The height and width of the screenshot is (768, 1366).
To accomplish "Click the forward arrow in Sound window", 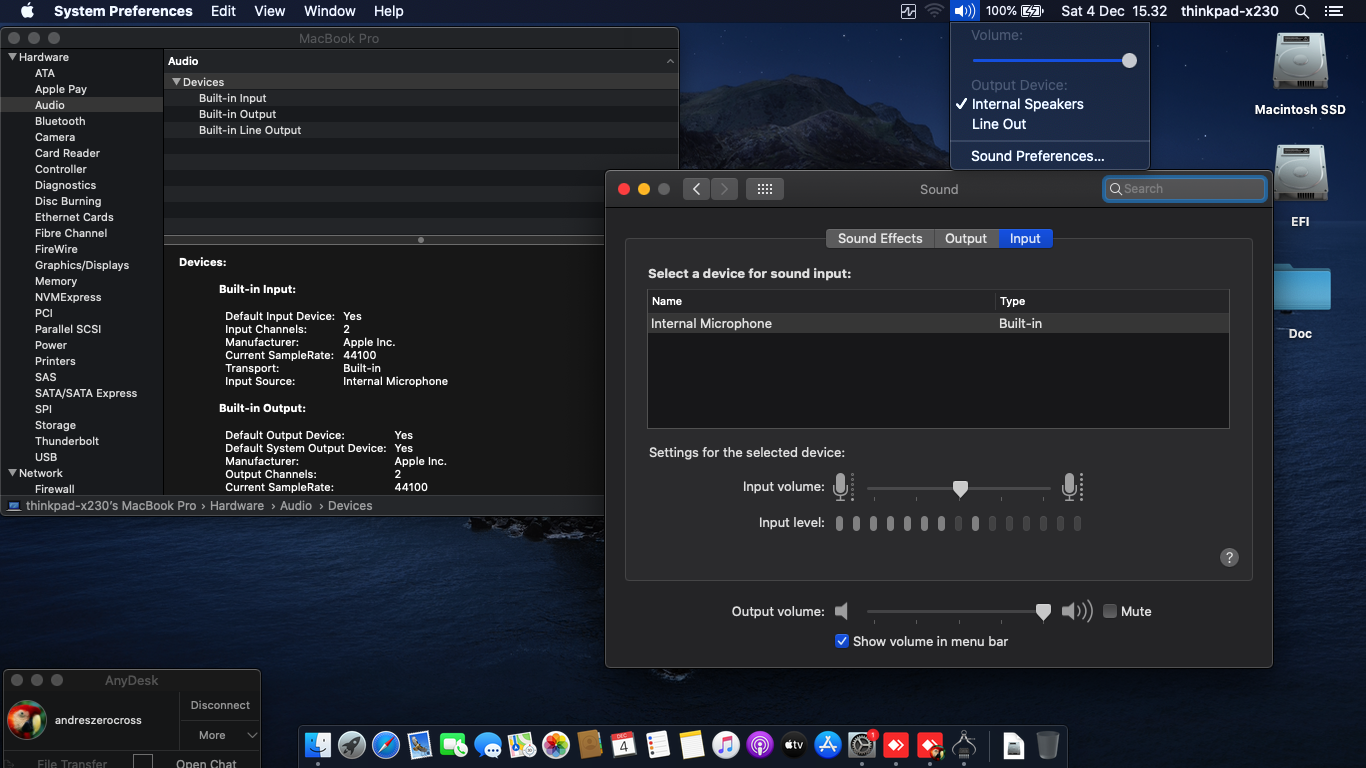I will point(725,189).
